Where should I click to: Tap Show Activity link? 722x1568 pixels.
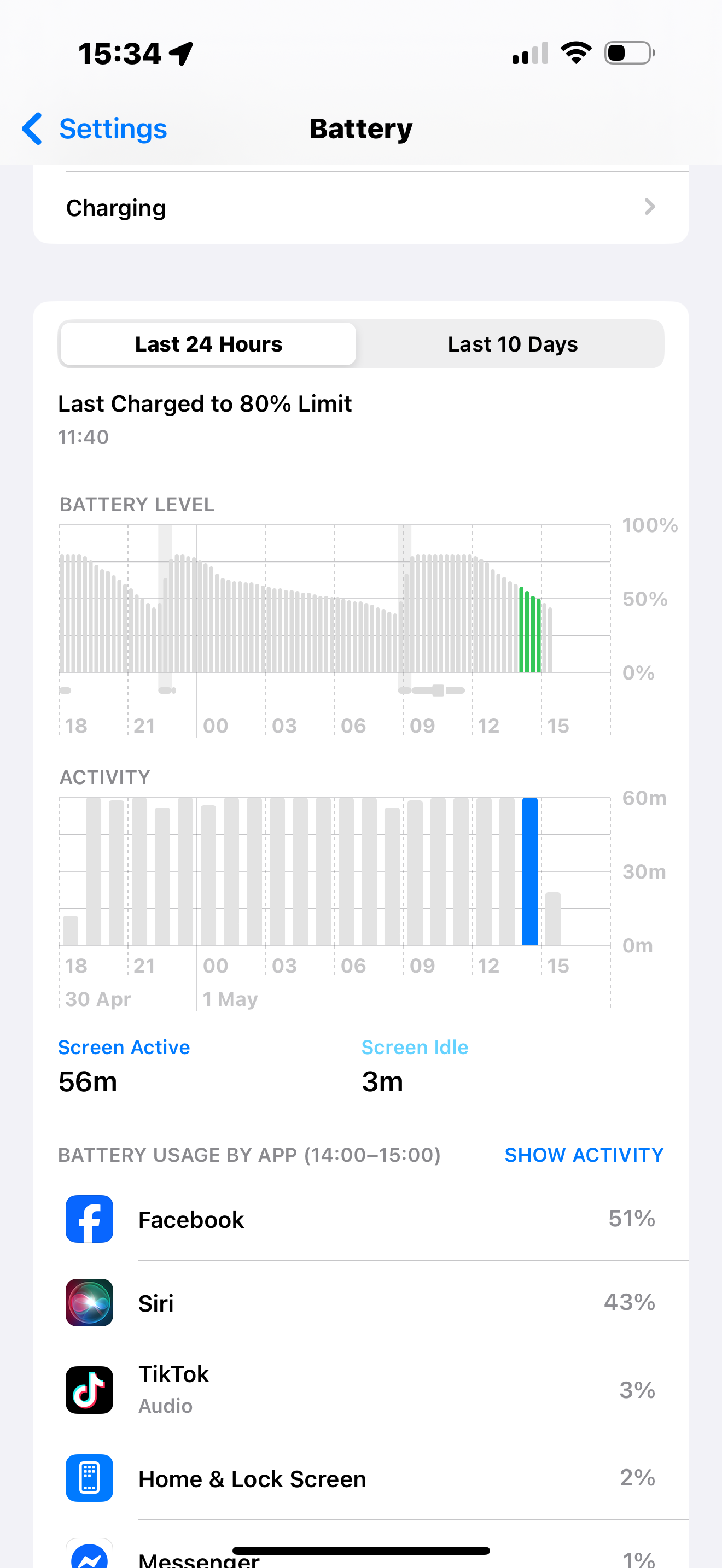coord(584,1155)
